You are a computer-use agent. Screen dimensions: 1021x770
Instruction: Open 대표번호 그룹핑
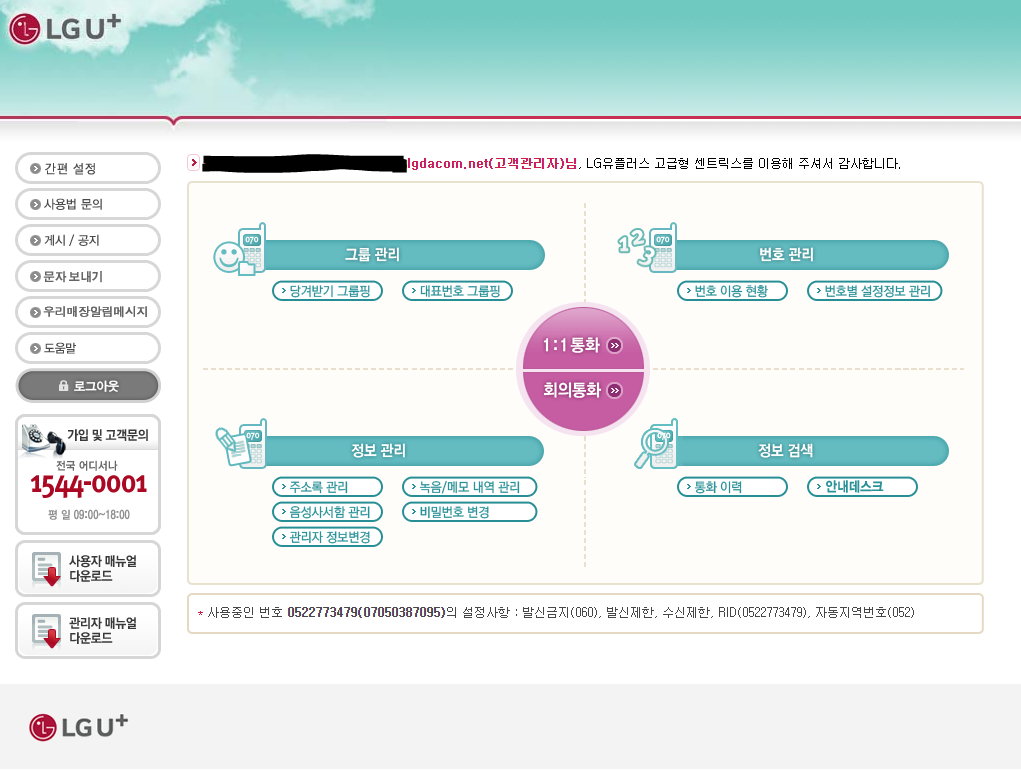(x=458, y=291)
